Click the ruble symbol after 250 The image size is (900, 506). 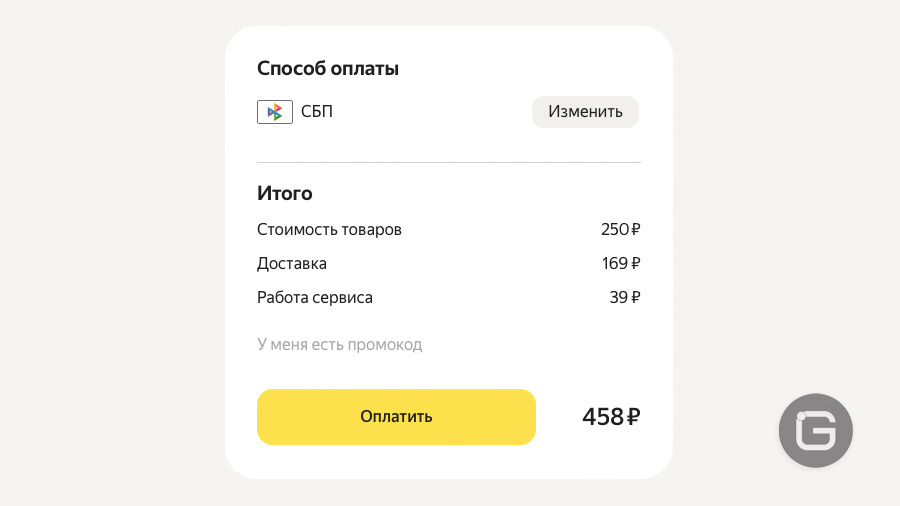click(x=635, y=229)
